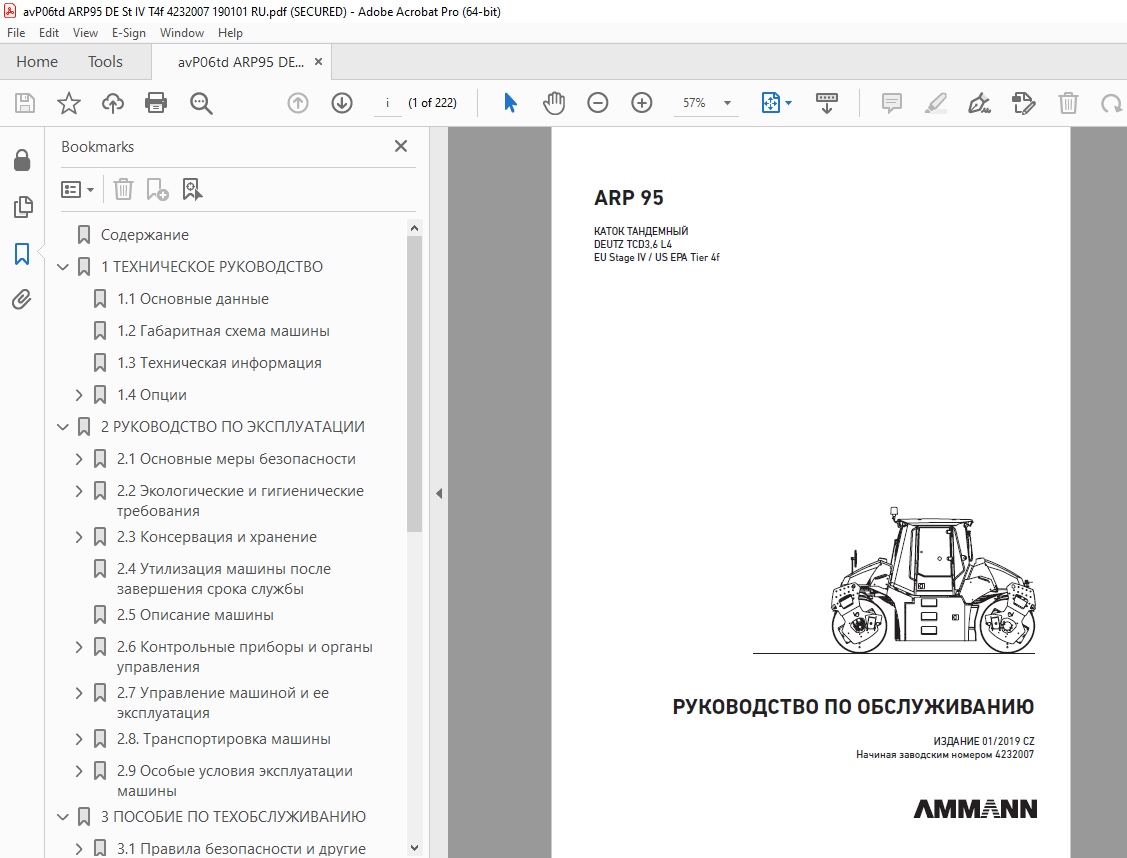Delete selected bookmark trash icon

click(x=124, y=190)
